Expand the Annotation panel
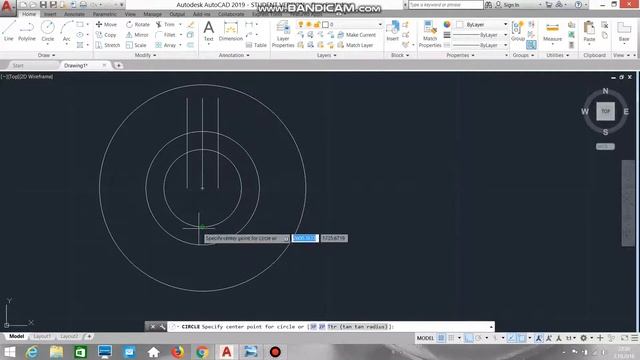Screen dimensions: 640x360 tap(234, 55)
